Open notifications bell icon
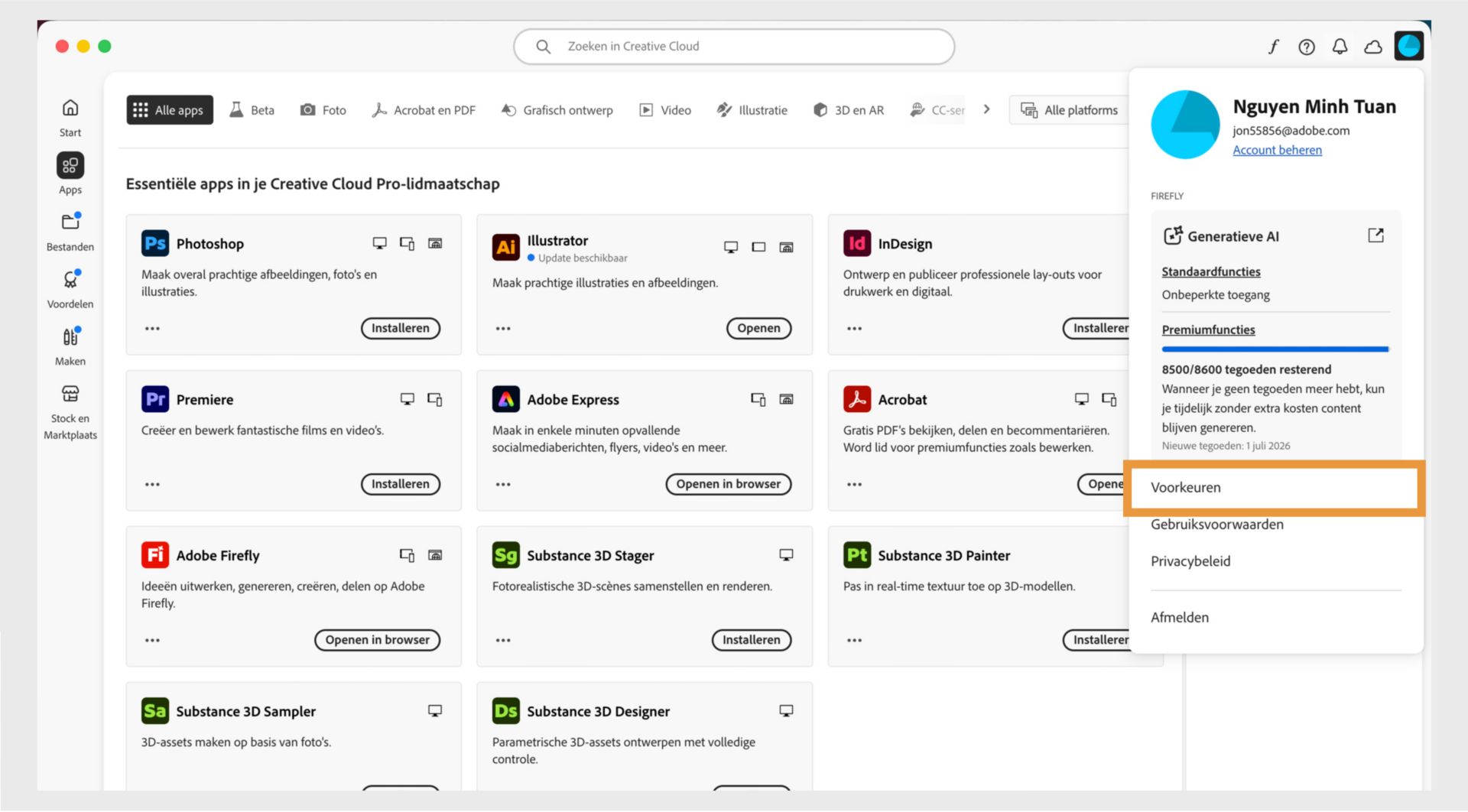 coord(1340,47)
